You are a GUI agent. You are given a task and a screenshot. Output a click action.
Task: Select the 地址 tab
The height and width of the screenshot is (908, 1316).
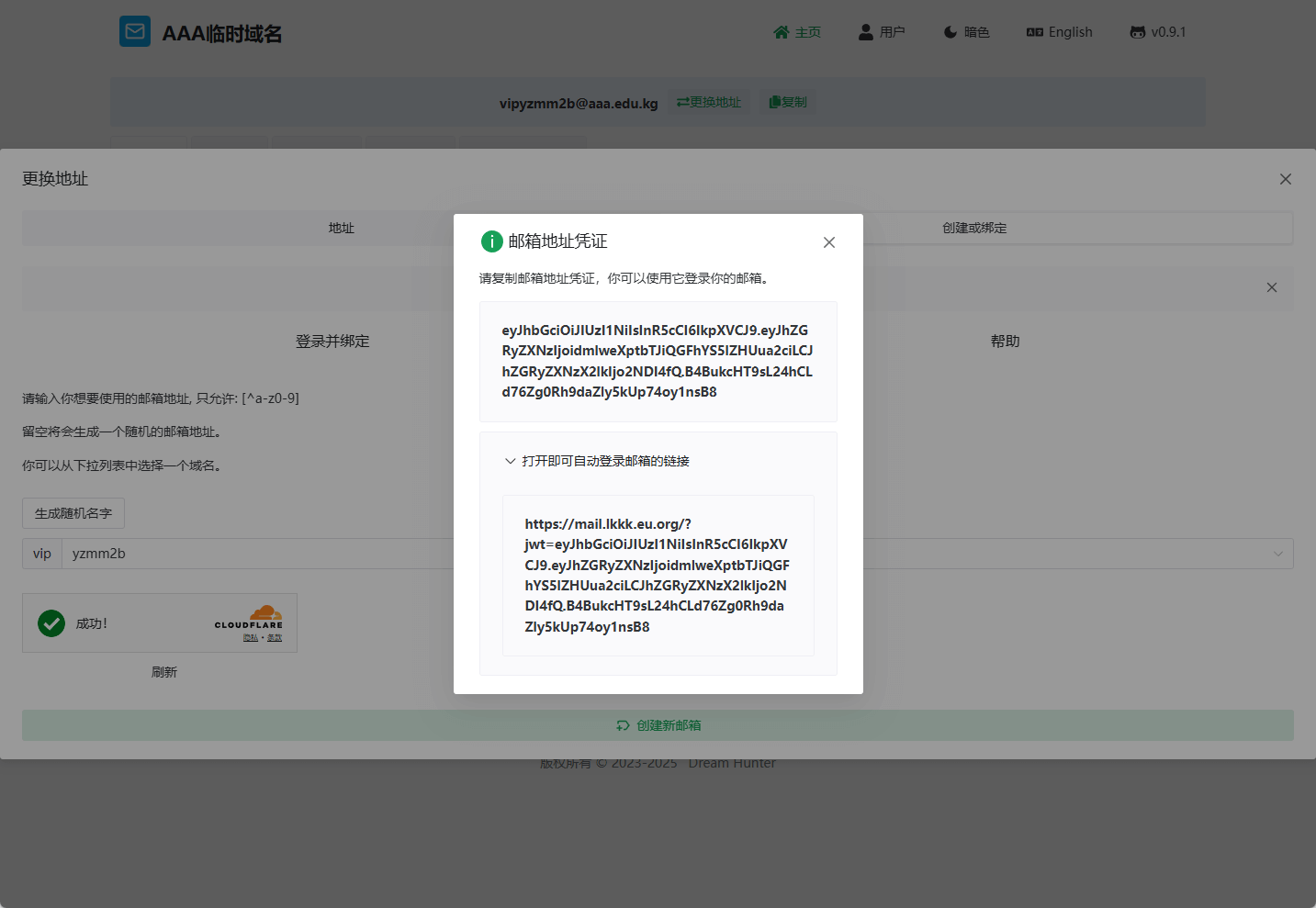pyautogui.click(x=342, y=228)
